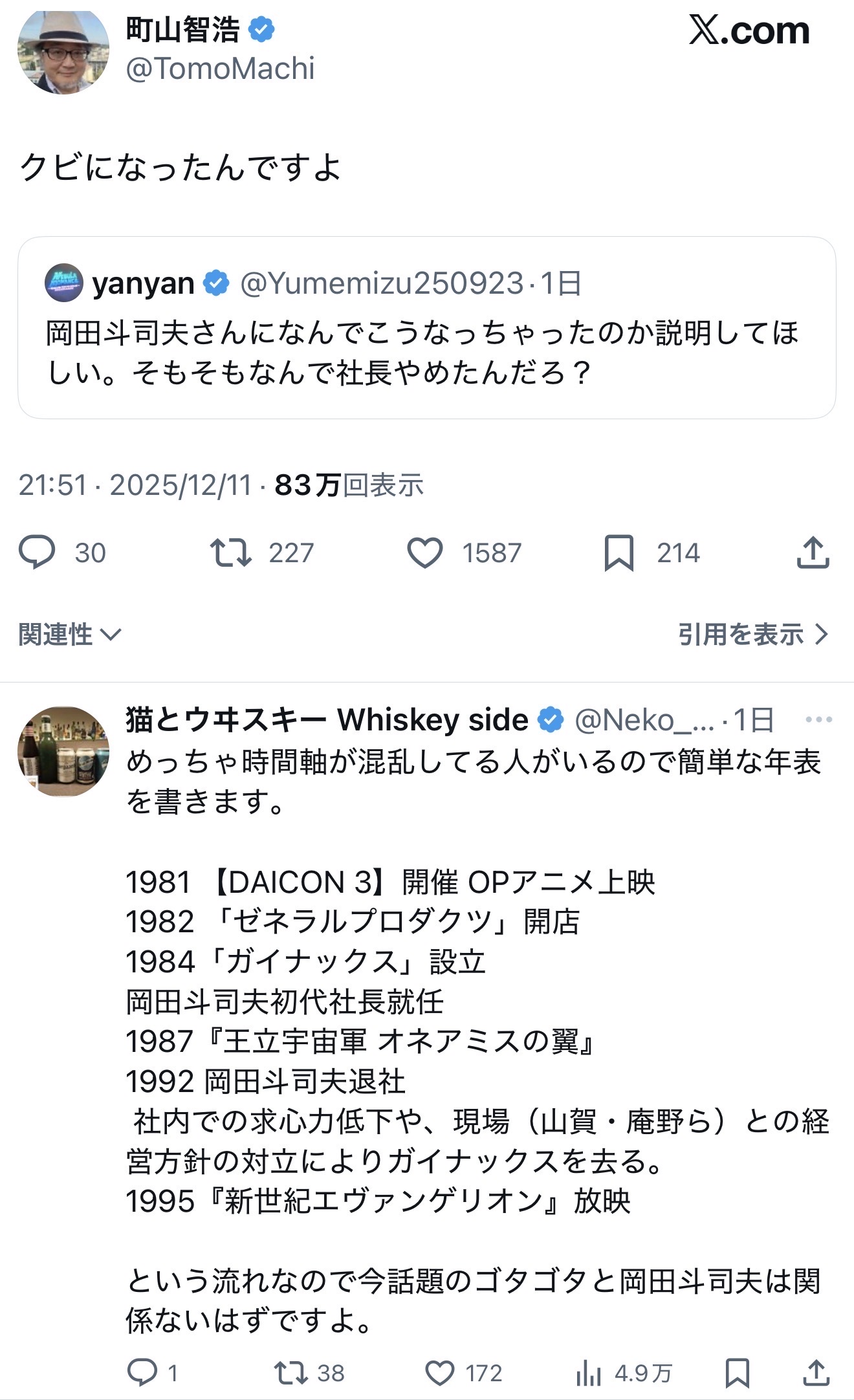Screen dimensions: 854x1400
Task: Open yanyan's small avatar in quote
Action: tap(63, 283)
